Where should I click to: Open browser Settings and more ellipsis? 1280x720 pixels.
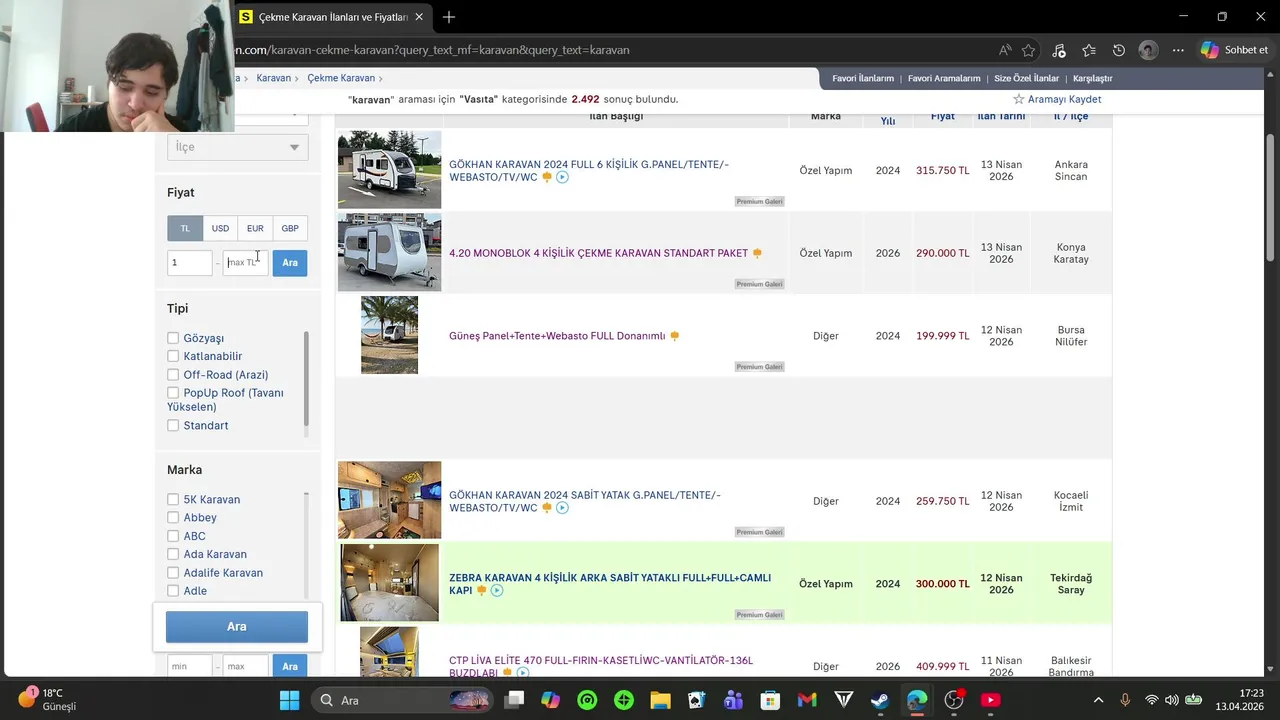point(1178,50)
